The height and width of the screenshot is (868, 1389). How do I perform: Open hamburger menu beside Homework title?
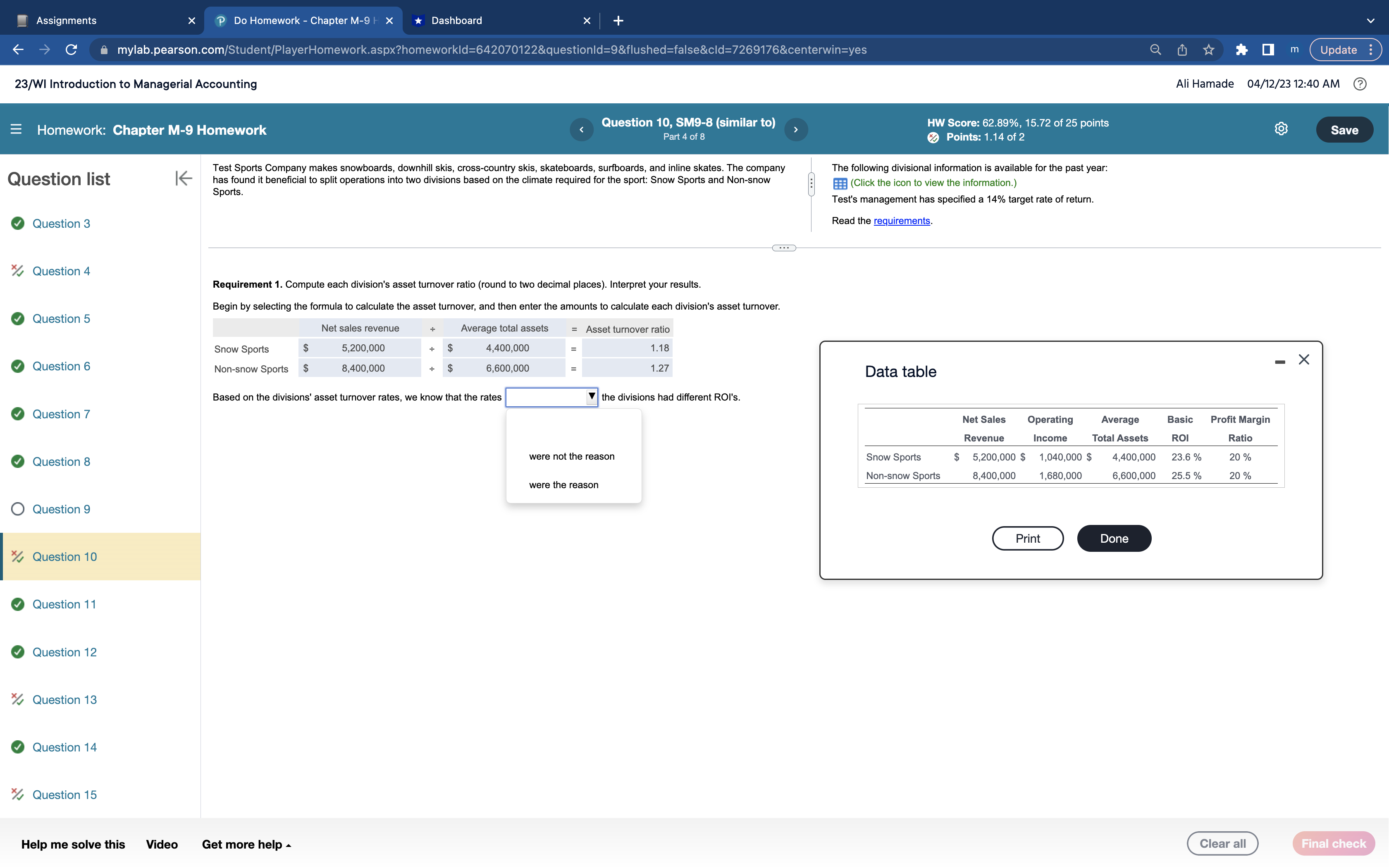coord(16,130)
